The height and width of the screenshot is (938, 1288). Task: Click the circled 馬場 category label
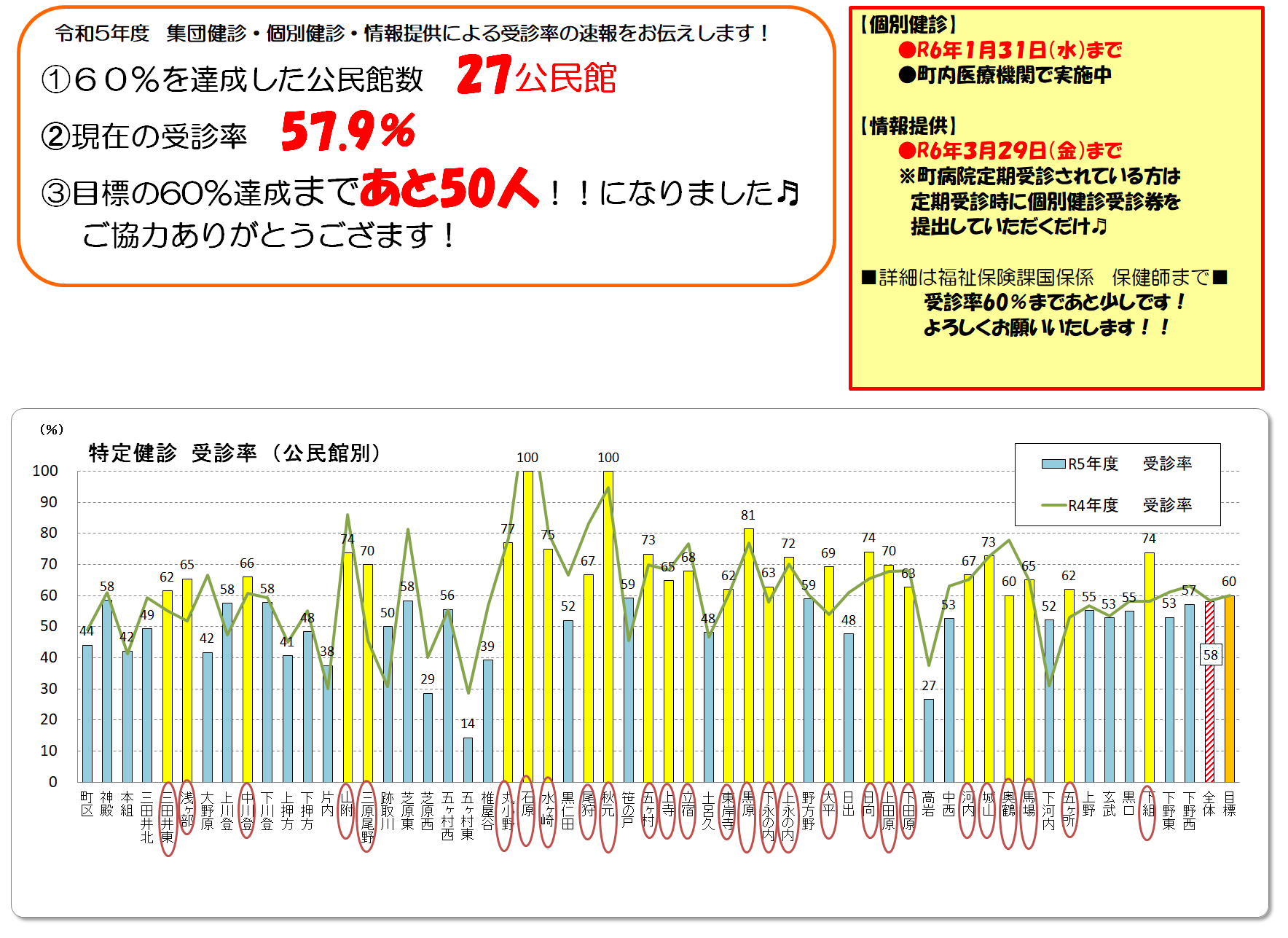(1029, 804)
